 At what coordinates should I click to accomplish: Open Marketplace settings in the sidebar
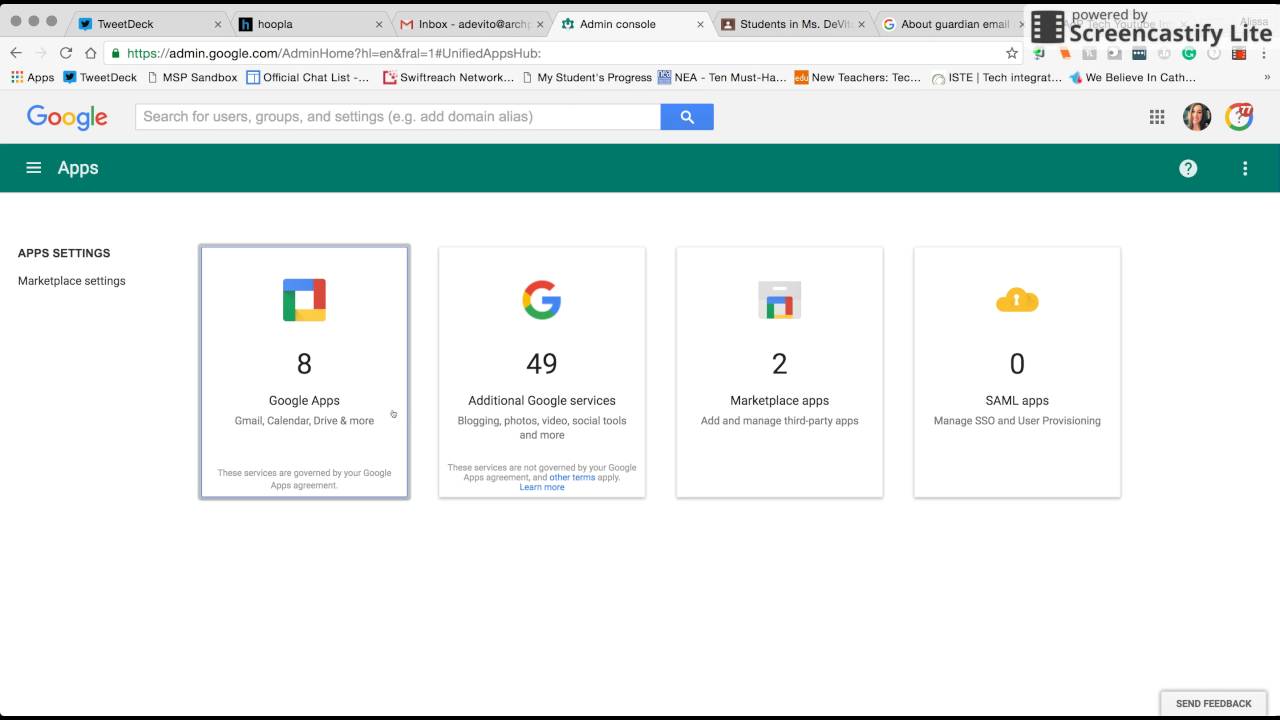pyautogui.click(x=72, y=281)
